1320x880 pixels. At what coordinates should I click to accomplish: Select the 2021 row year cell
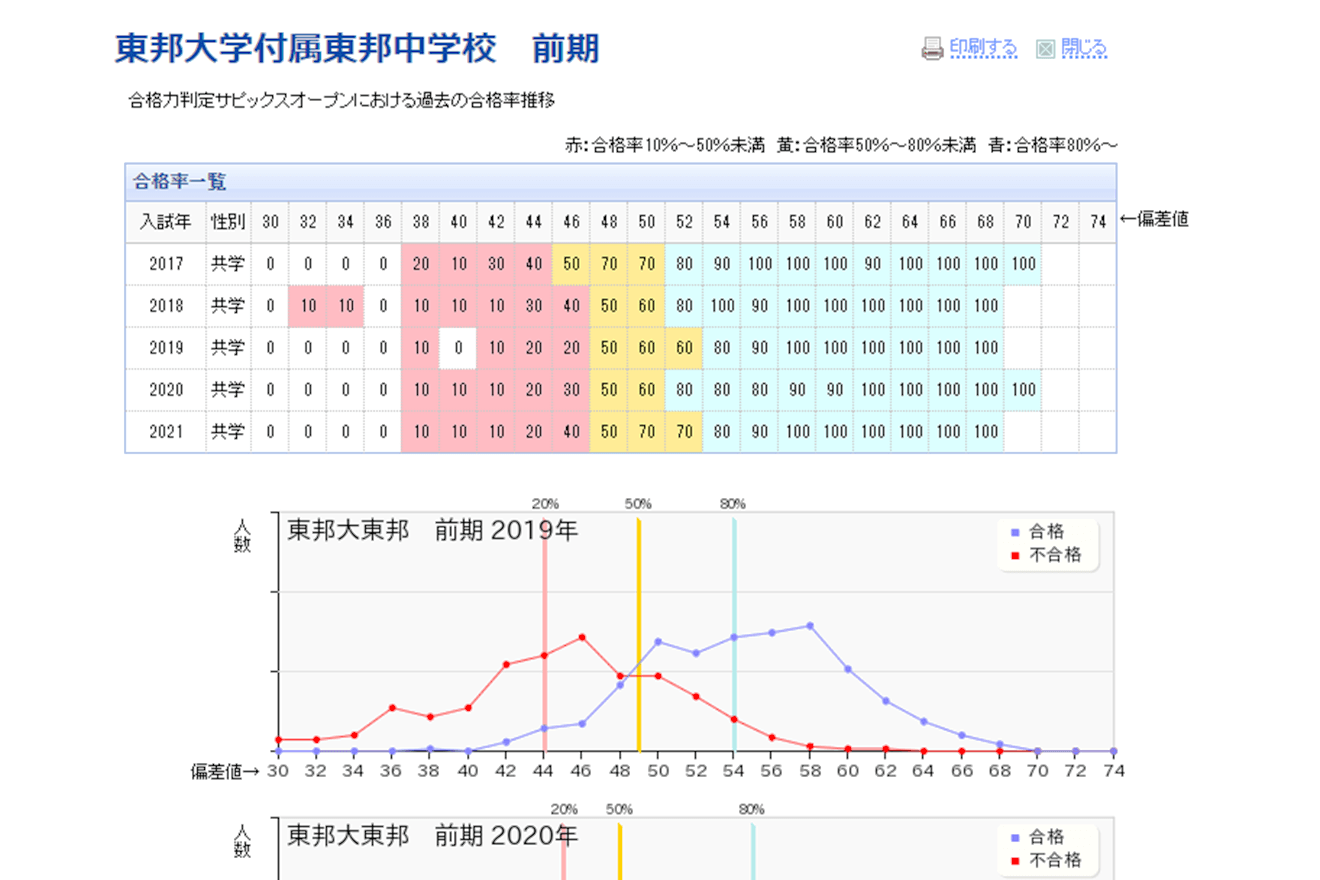(165, 432)
